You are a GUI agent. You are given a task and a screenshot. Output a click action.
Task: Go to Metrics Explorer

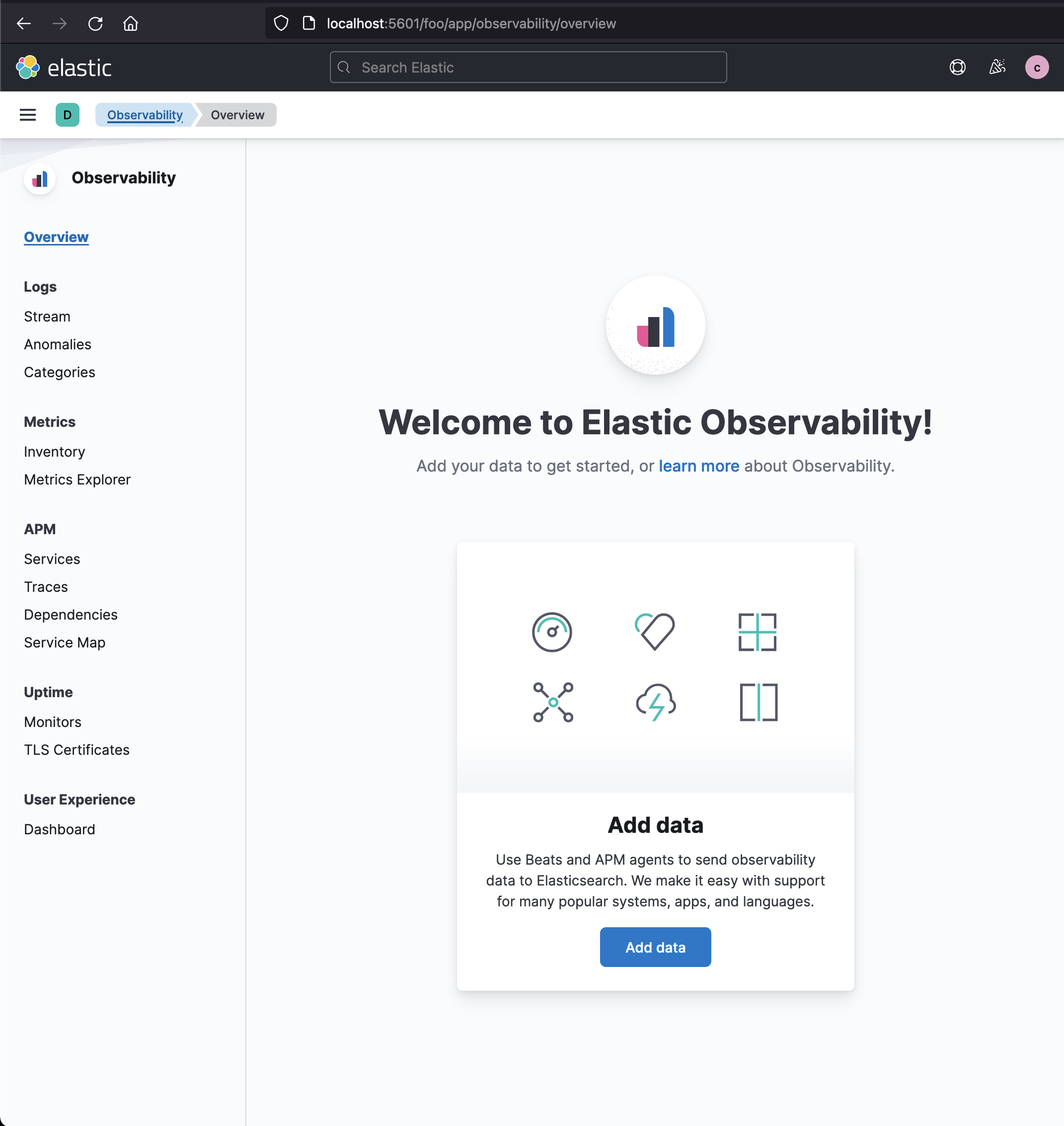pyautogui.click(x=77, y=480)
